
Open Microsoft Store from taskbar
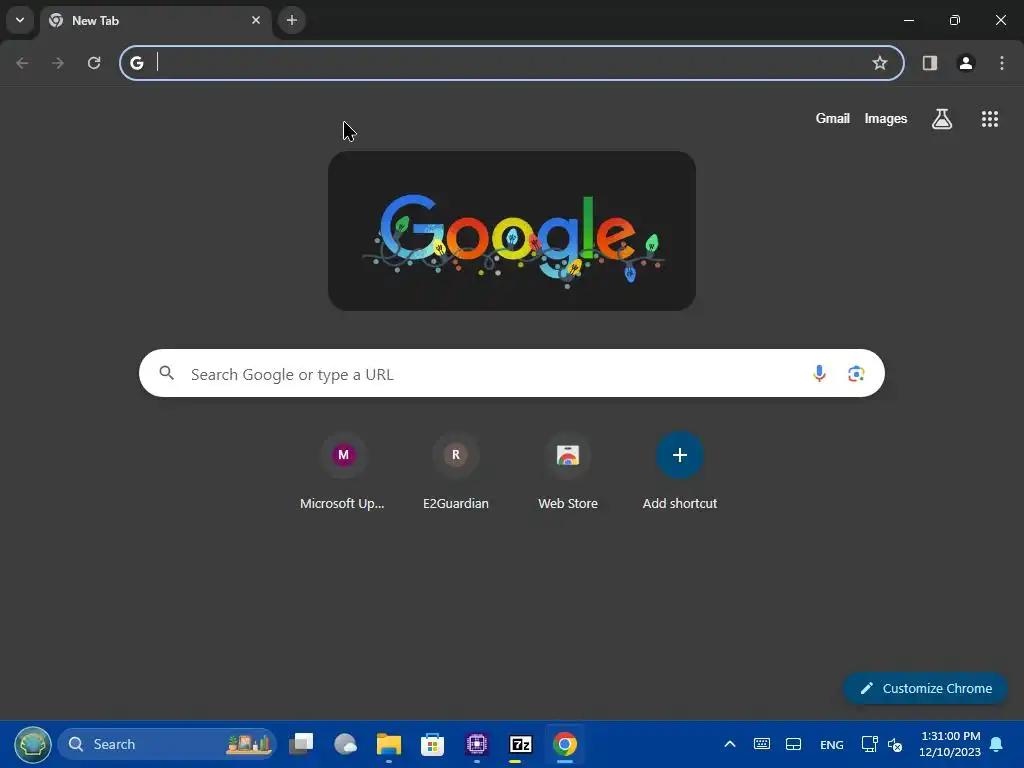432,744
